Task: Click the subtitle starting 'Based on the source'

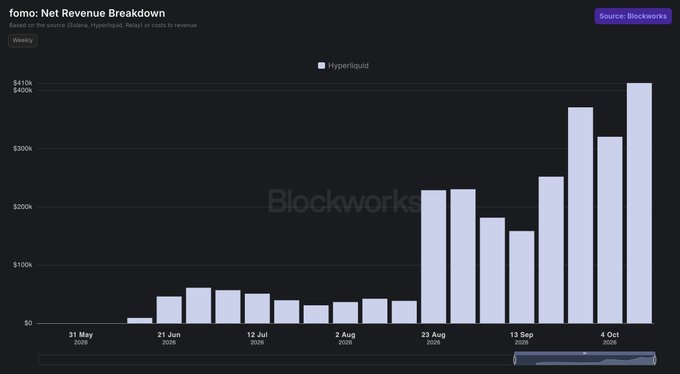Action: pos(103,26)
